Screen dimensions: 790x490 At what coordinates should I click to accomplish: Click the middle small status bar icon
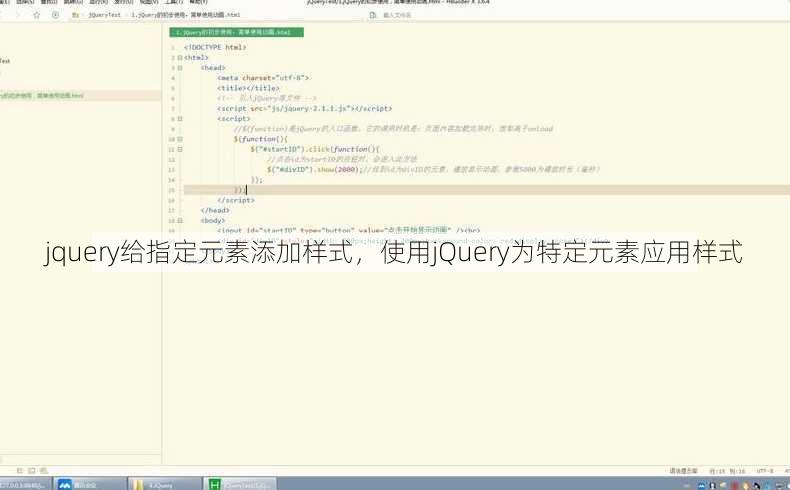[32, 470]
